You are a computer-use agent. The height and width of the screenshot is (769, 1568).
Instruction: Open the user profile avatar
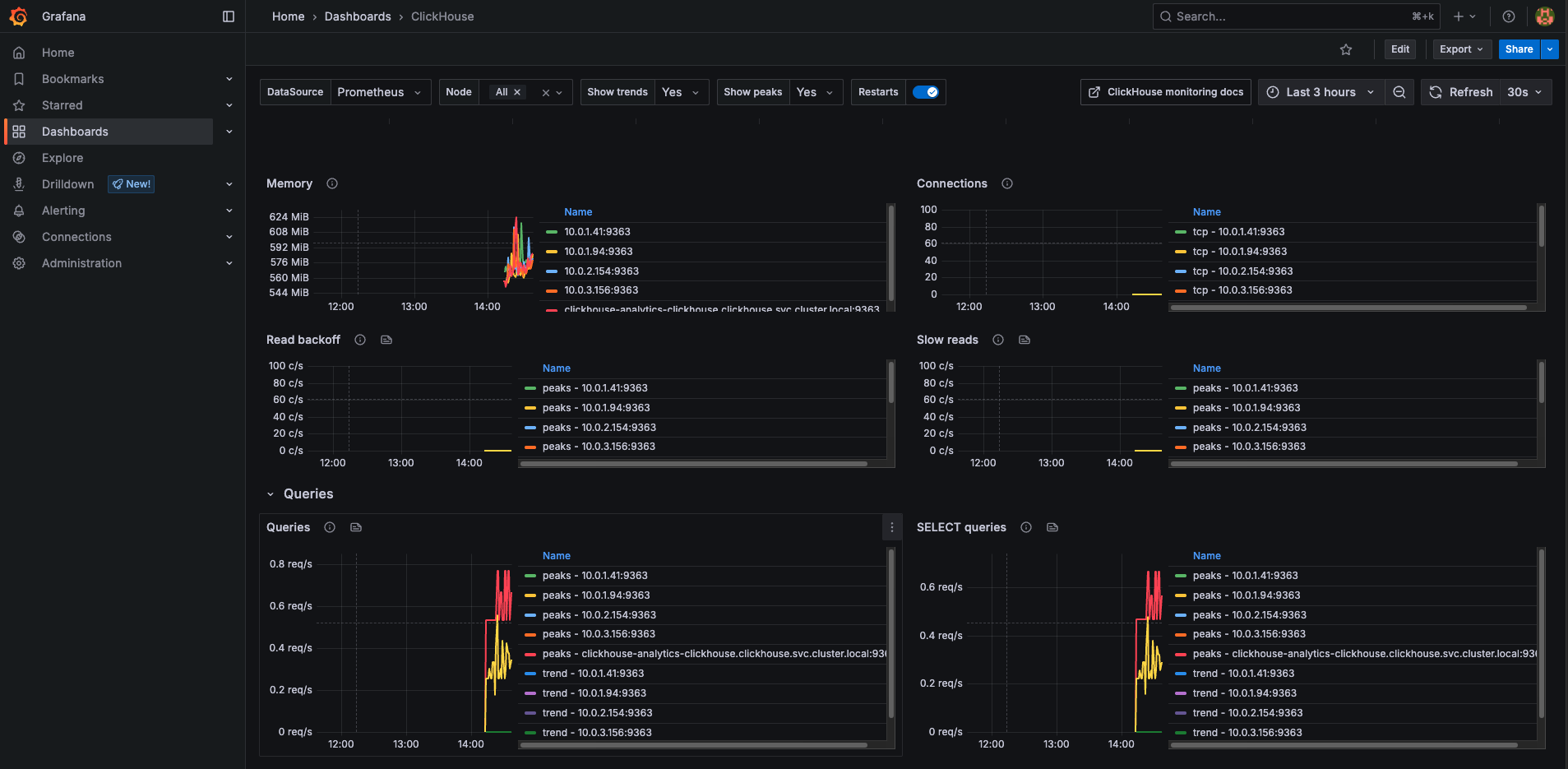[x=1545, y=16]
